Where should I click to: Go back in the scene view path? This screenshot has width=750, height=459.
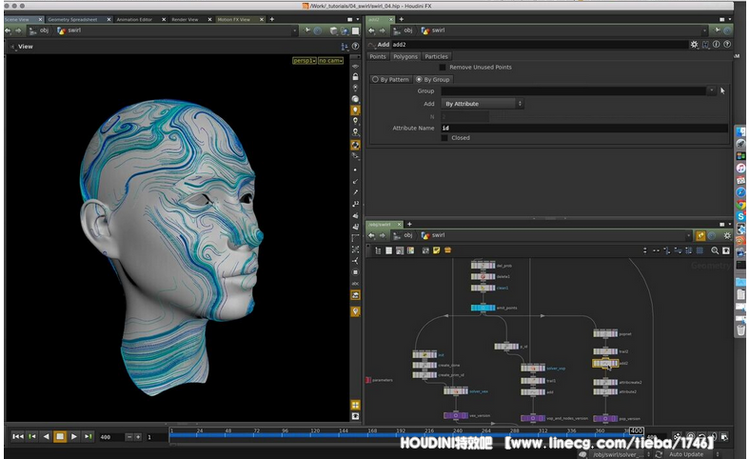pos(8,31)
